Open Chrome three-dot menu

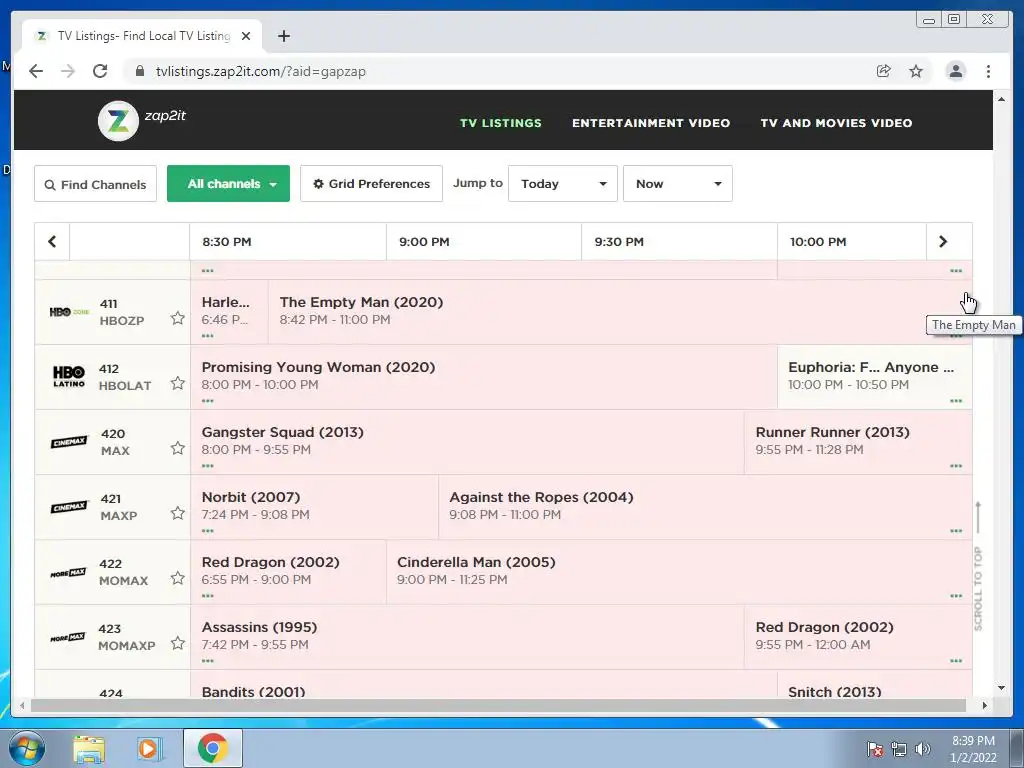988,71
